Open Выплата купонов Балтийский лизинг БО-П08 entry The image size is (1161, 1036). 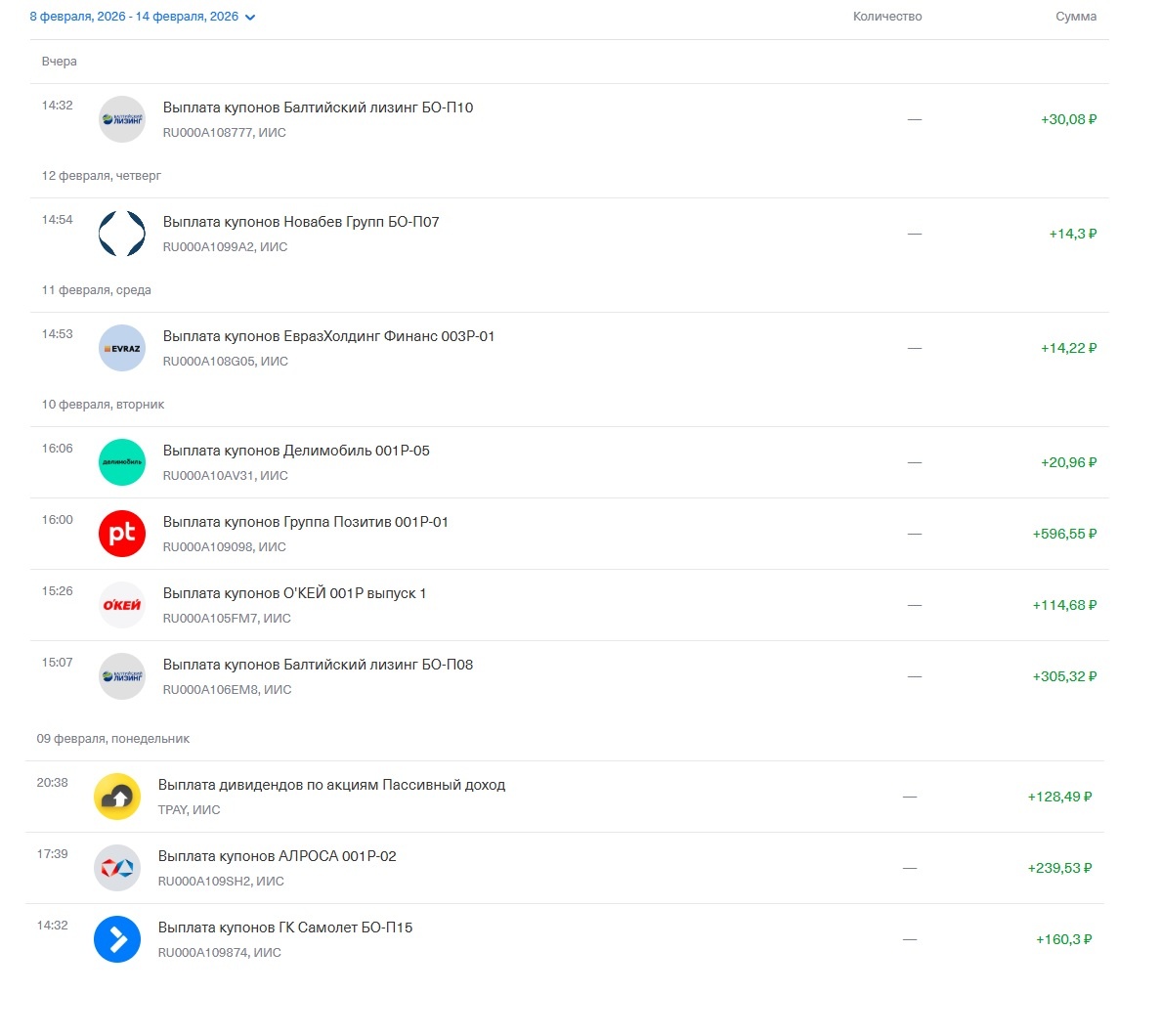click(570, 676)
